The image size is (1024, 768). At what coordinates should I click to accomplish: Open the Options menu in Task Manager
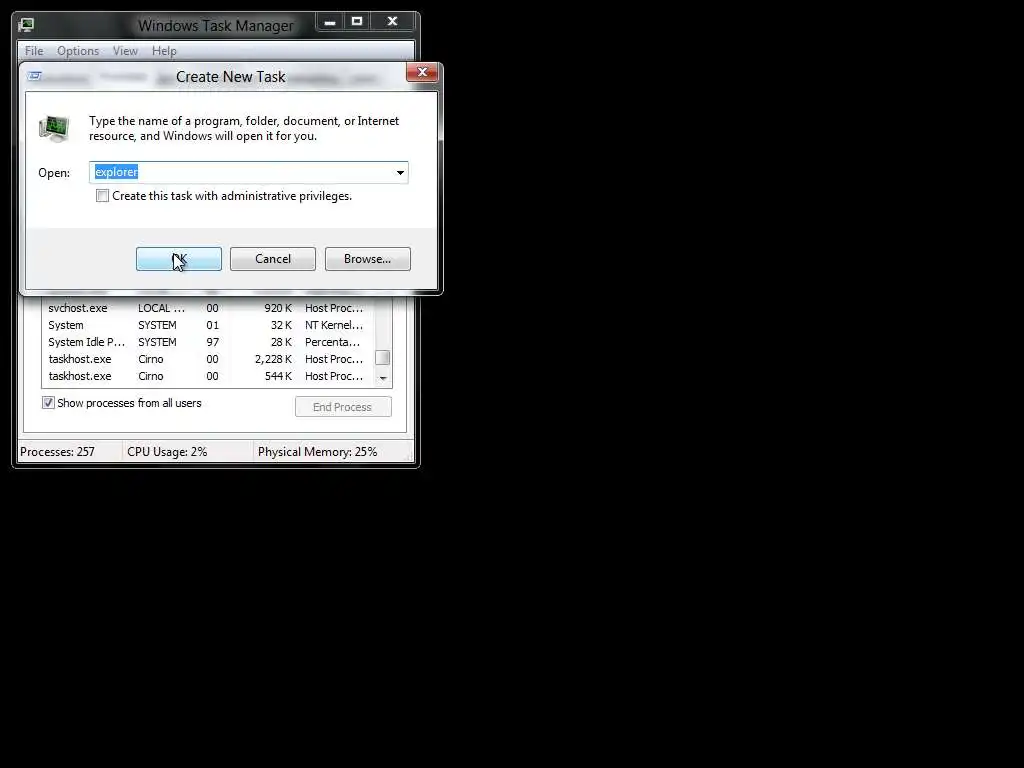[78, 51]
